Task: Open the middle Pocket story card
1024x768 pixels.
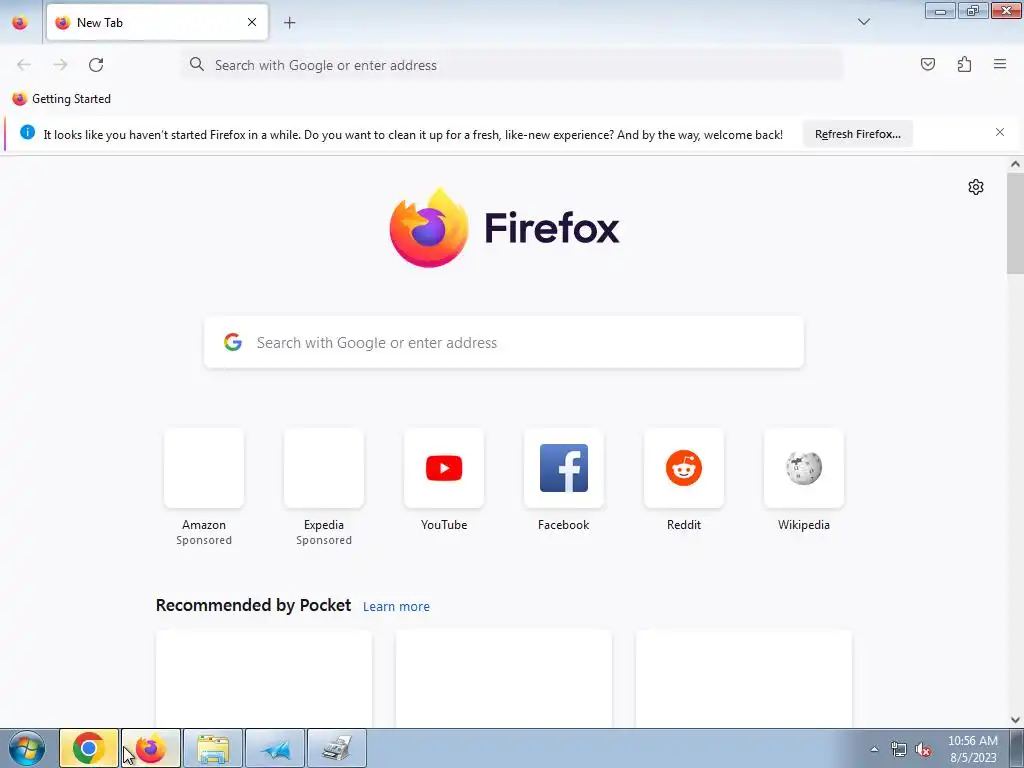Action: click(x=504, y=679)
